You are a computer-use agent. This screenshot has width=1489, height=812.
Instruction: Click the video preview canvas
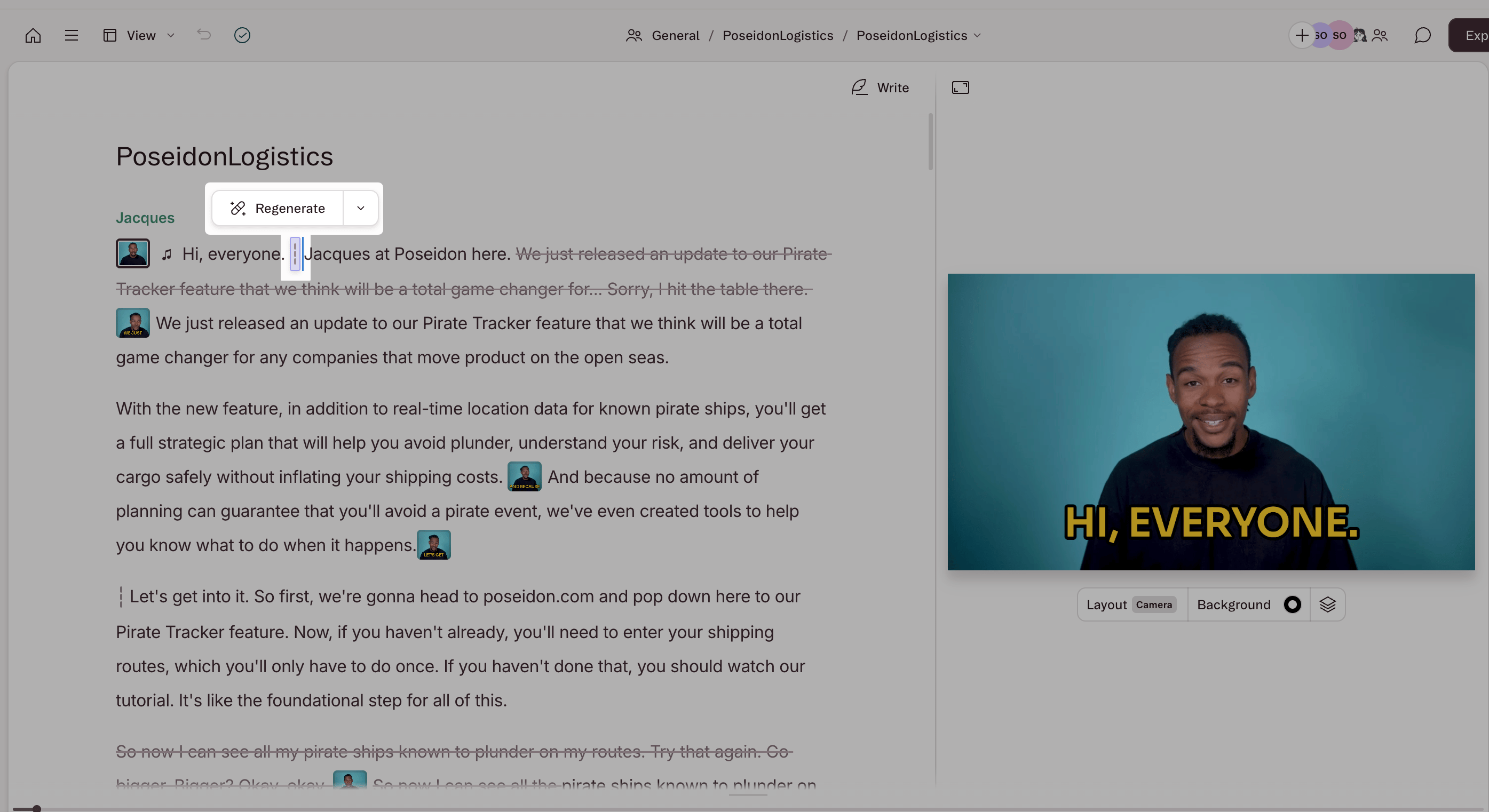pyautogui.click(x=1211, y=422)
